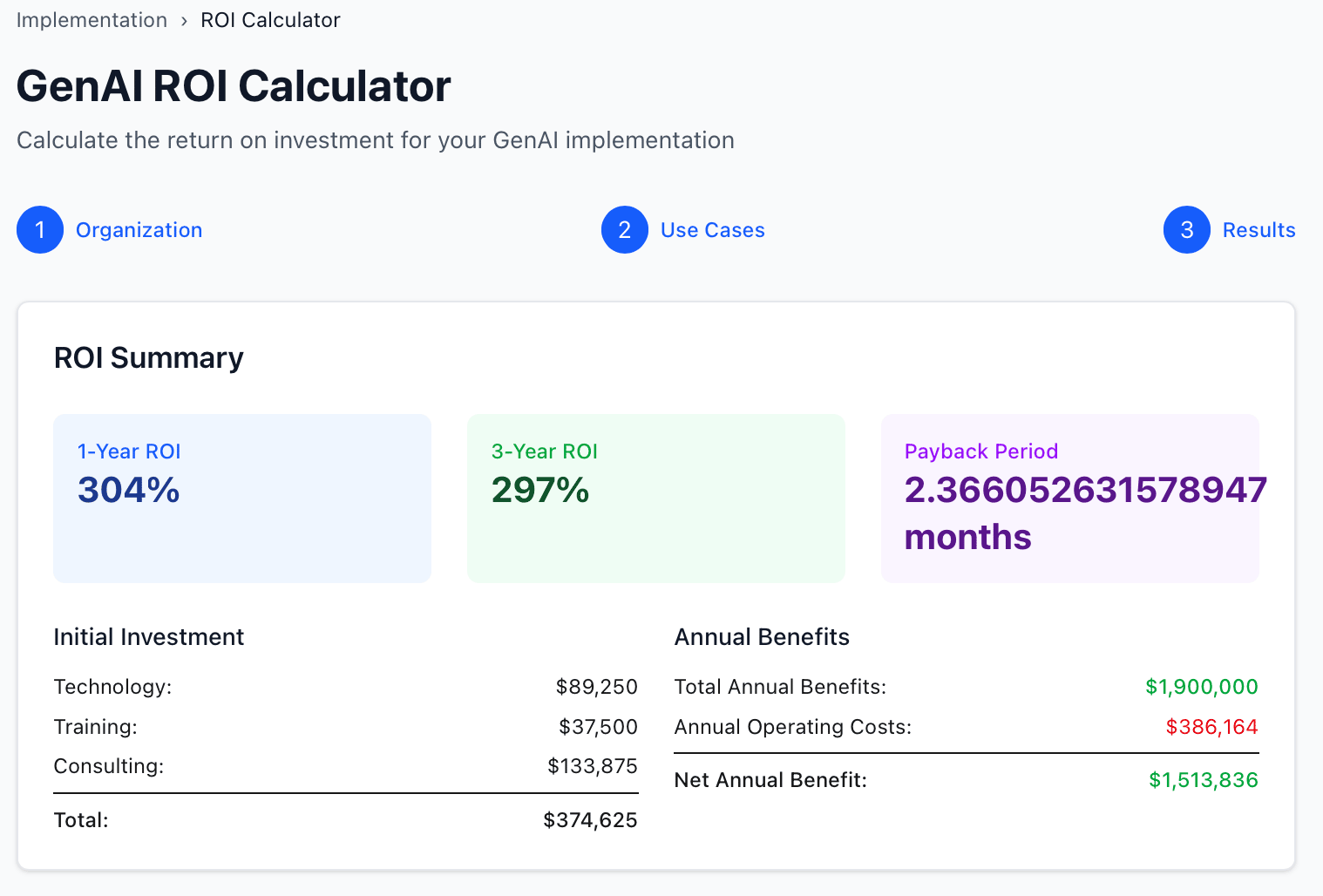
Task: Click the Implementation breadcrumb link
Action: 92,20
